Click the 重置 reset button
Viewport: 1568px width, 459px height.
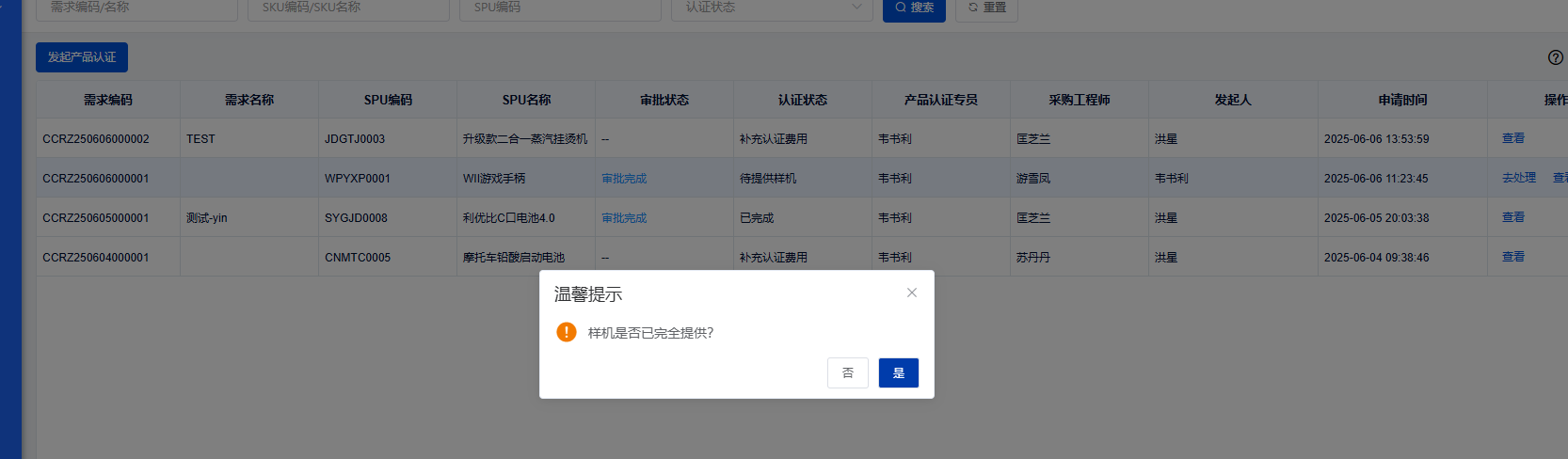[986, 8]
